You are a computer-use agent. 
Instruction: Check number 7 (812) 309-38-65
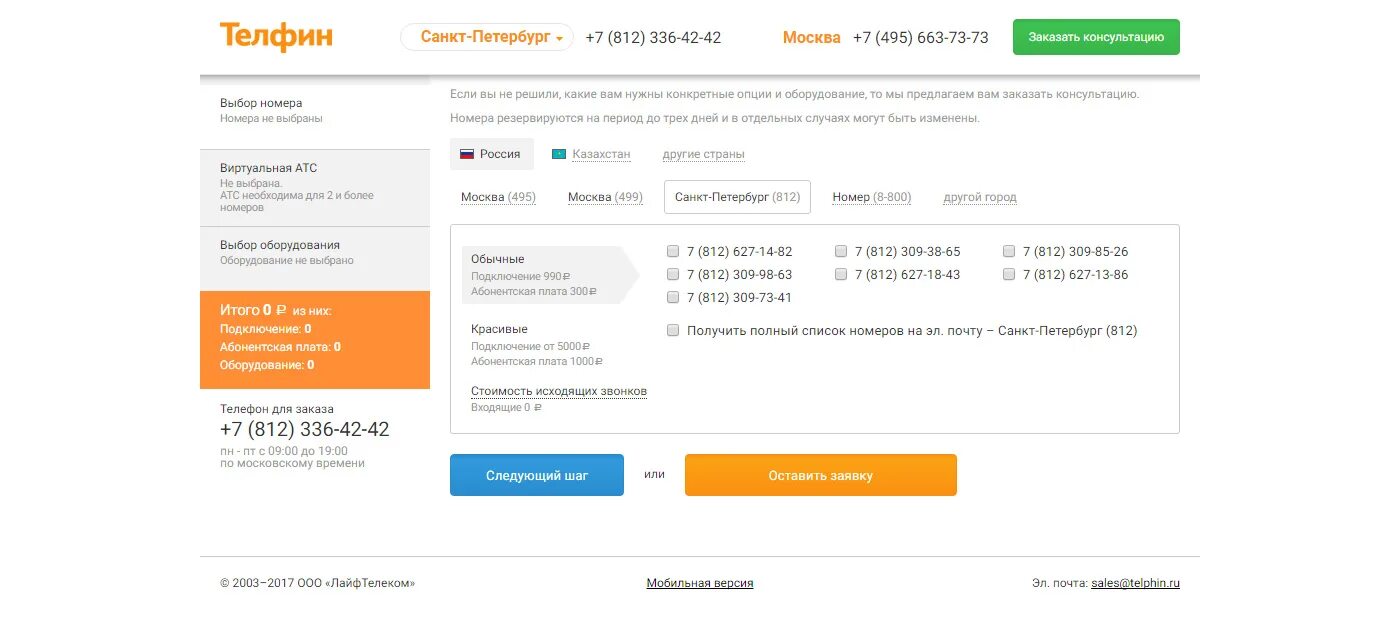click(x=841, y=251)
